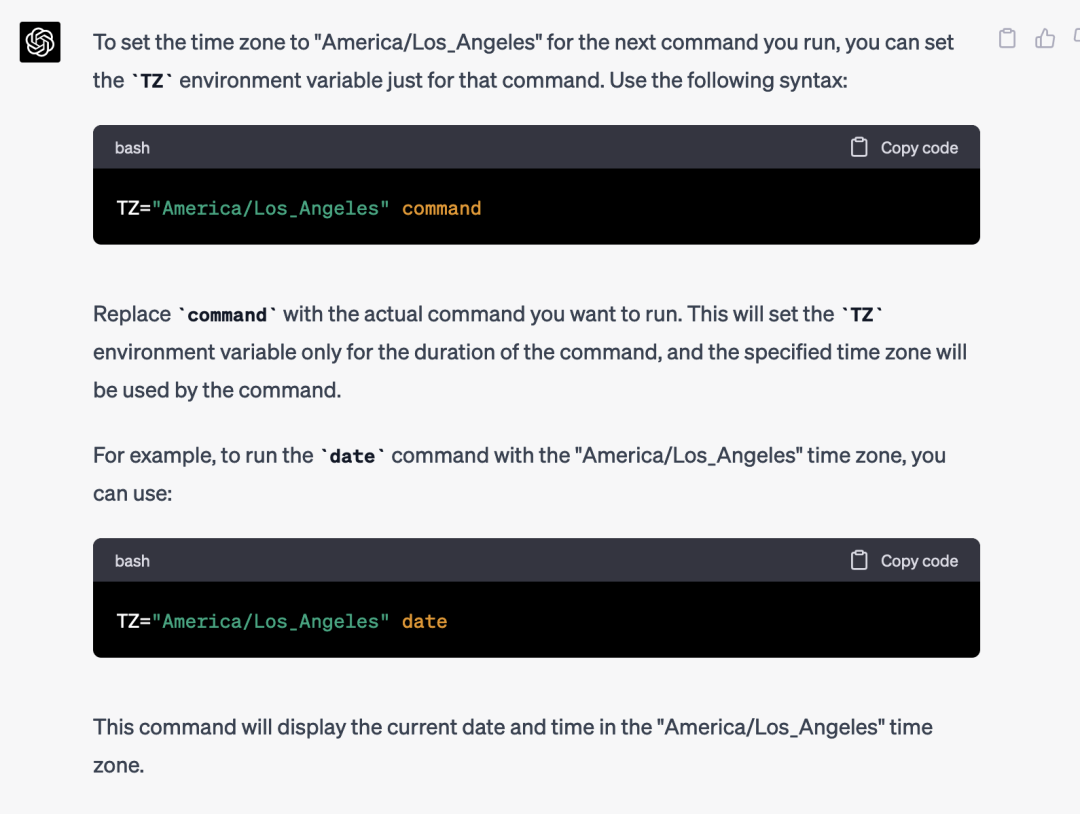This screenshot has width=1080, height=814.
Task: Click the inline `date` code in the For example sentence
Action: click(x=352, y=456)
